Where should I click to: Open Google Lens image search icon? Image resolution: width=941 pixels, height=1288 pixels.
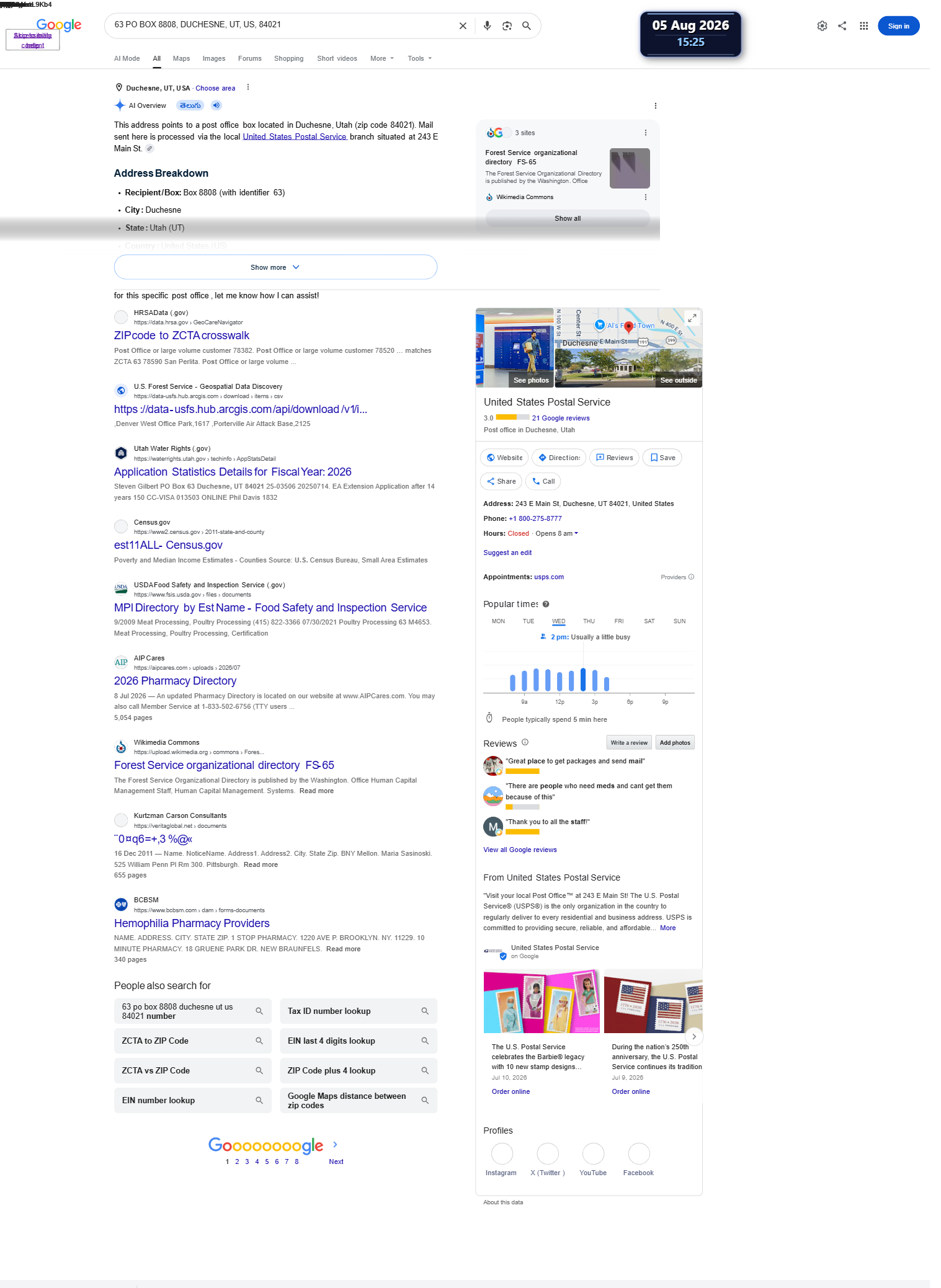[507, 26]
